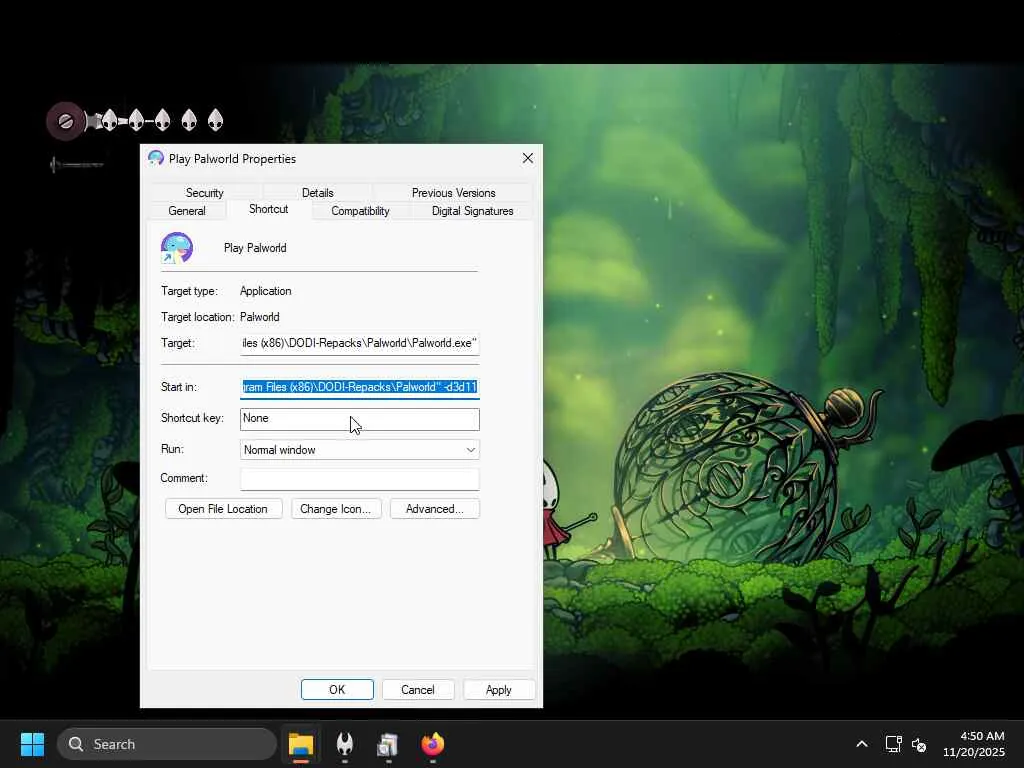Open the clock and date panel

click(974, 744)
